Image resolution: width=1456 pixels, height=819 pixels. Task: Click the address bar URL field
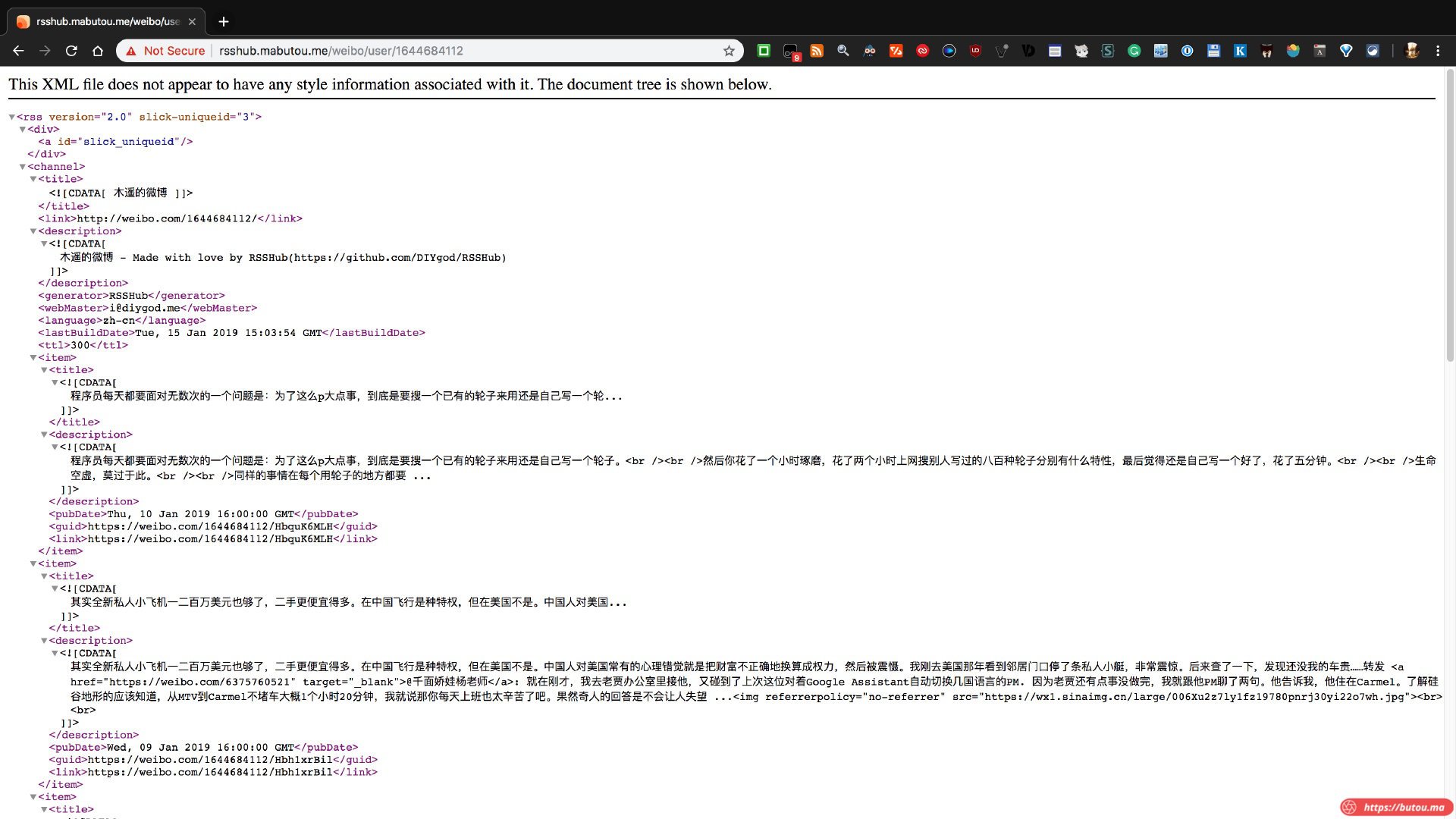(x=455, y=51)
